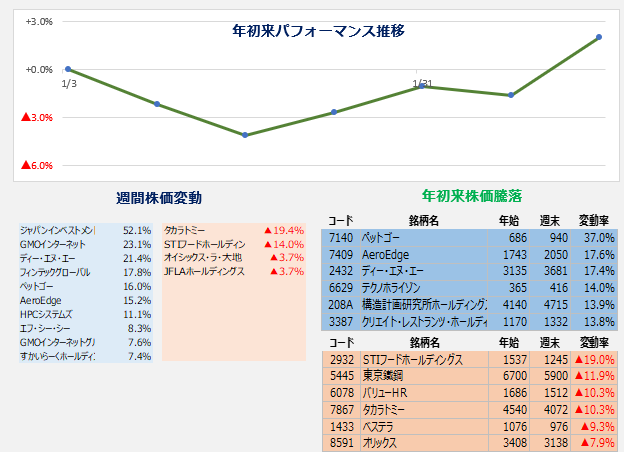Click the コード header of losers table
The image size is (624, 452).
click(341, 343)
